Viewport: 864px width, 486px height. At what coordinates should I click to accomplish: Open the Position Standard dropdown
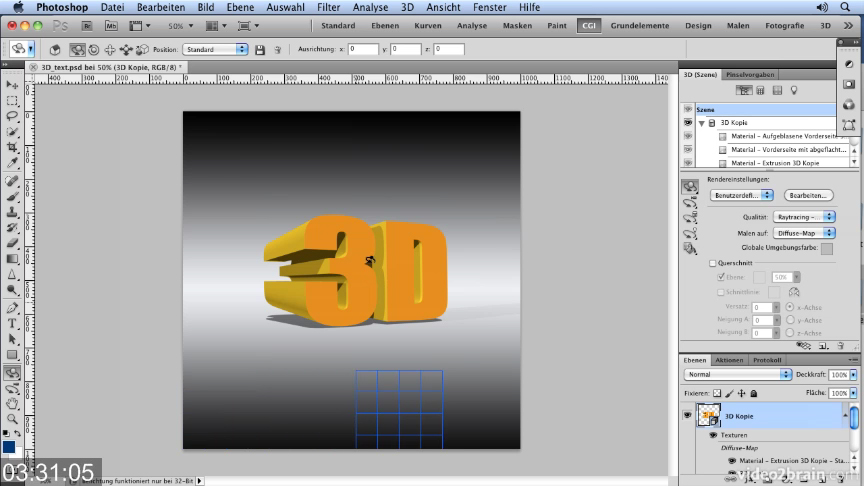[215, 50]
